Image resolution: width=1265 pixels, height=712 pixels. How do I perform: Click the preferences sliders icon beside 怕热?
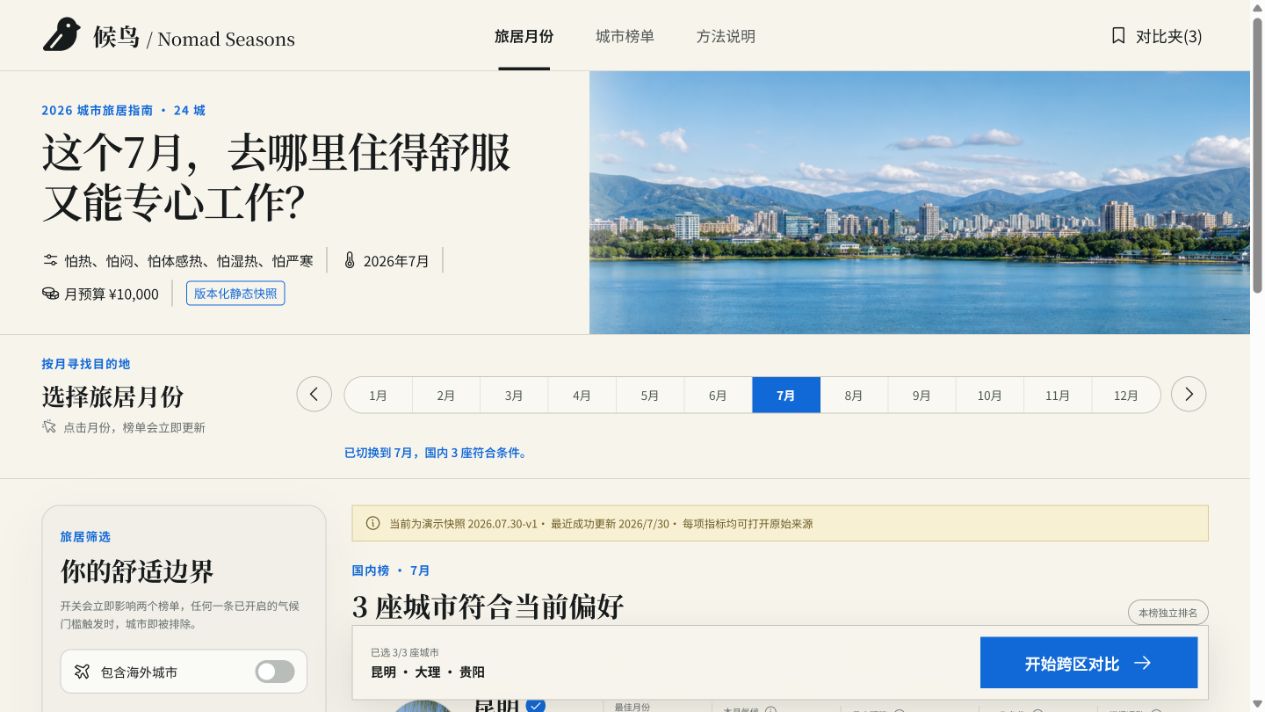50,261
